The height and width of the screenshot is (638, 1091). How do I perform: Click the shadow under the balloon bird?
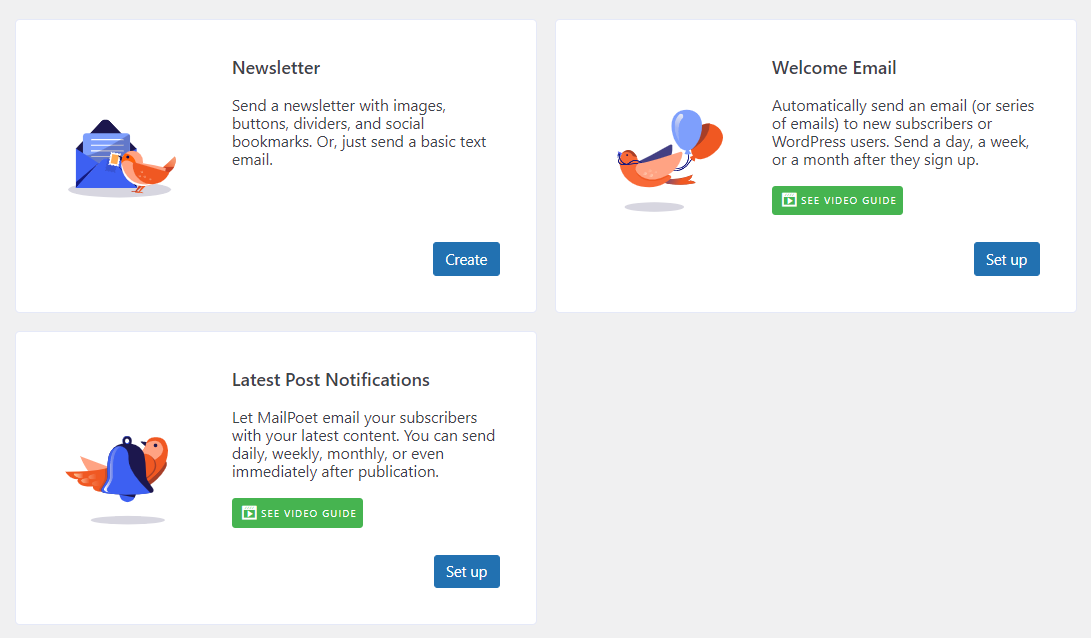point(654,207)
